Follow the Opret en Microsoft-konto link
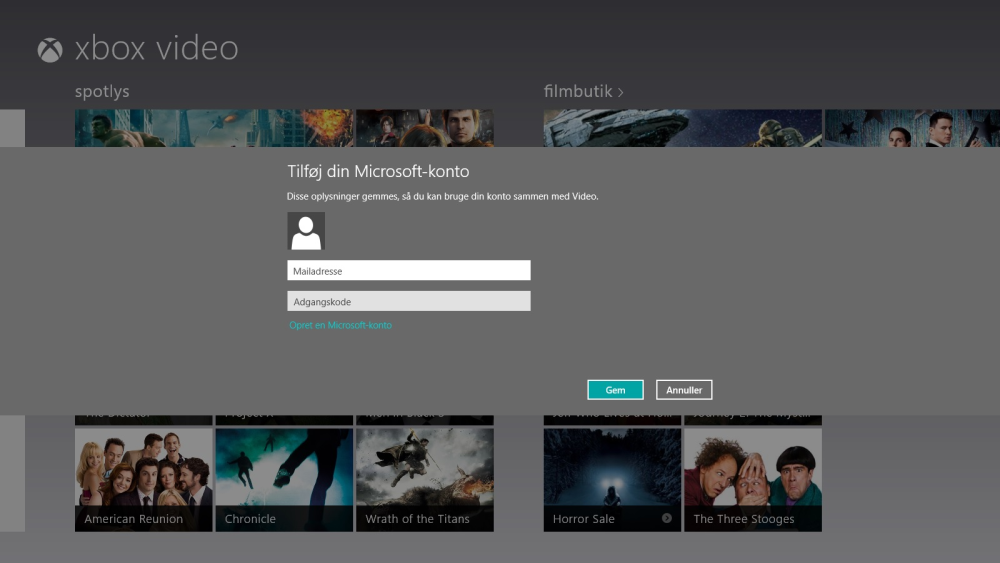The height and width of the screenshot is (563, 1000). tap(340, 325)
